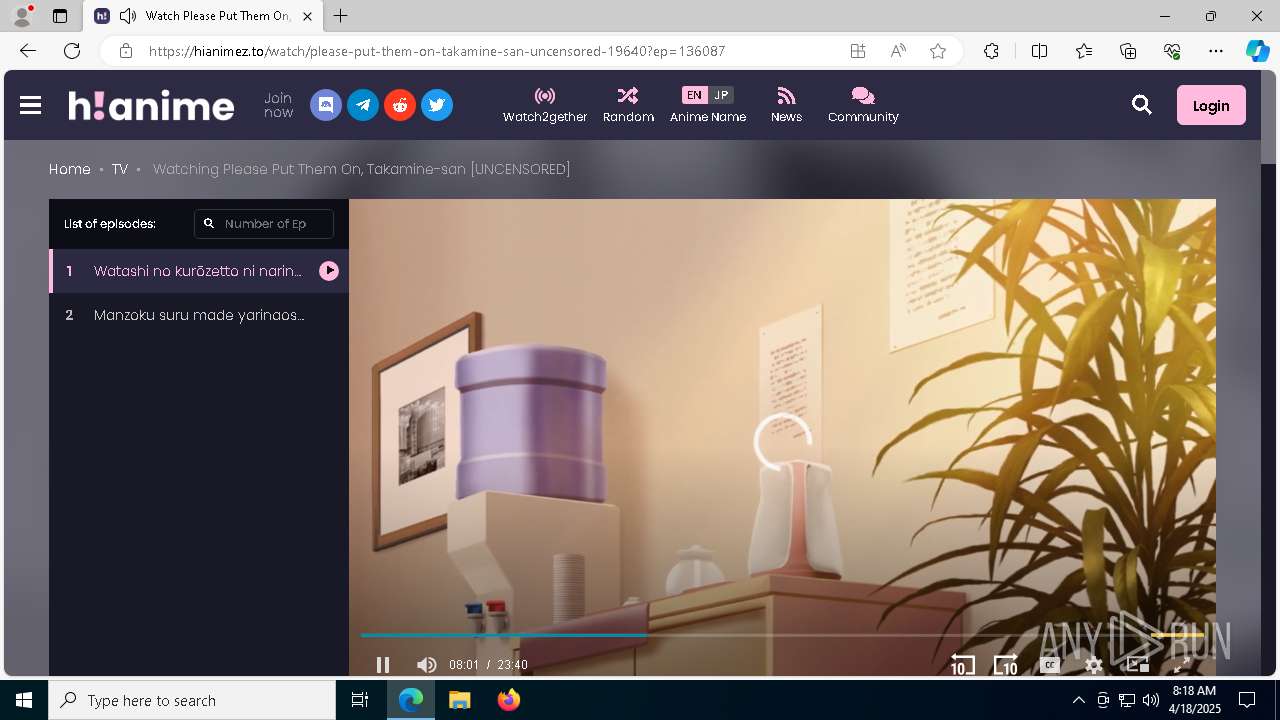Select the Watch Please Put Them On tab
1280x720 pixels.
point(202,16)
